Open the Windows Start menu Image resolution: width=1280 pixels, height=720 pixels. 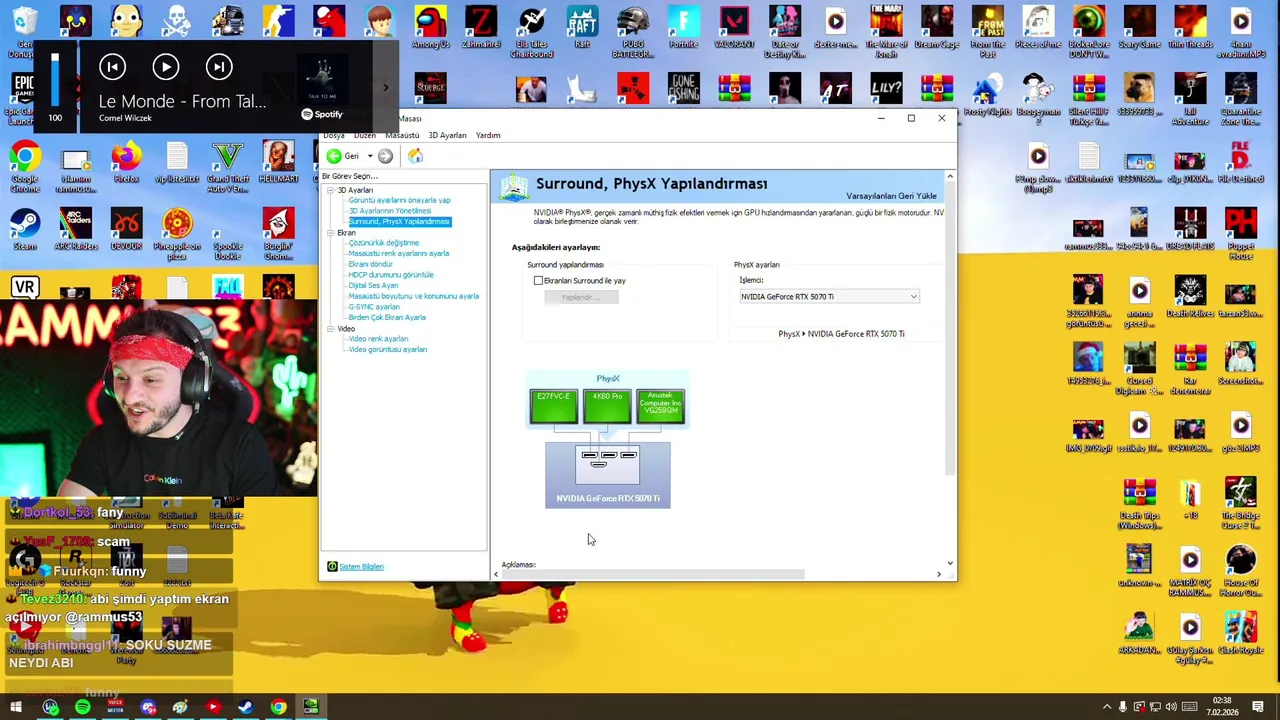pos(16,708)
